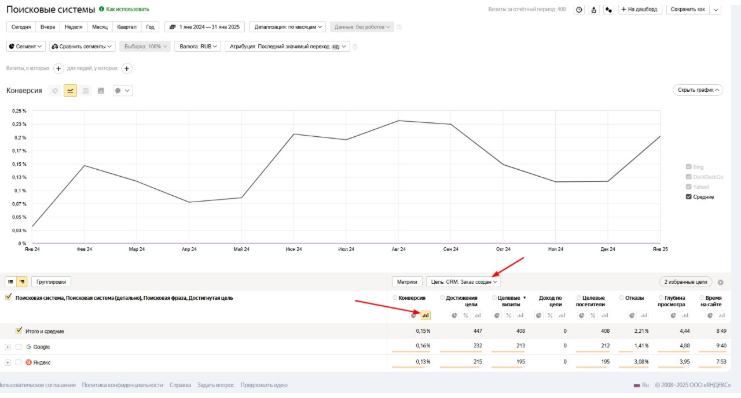The image size is (741, 398).
Task: Click the share access icon near На дашборд
Action: 609,9
